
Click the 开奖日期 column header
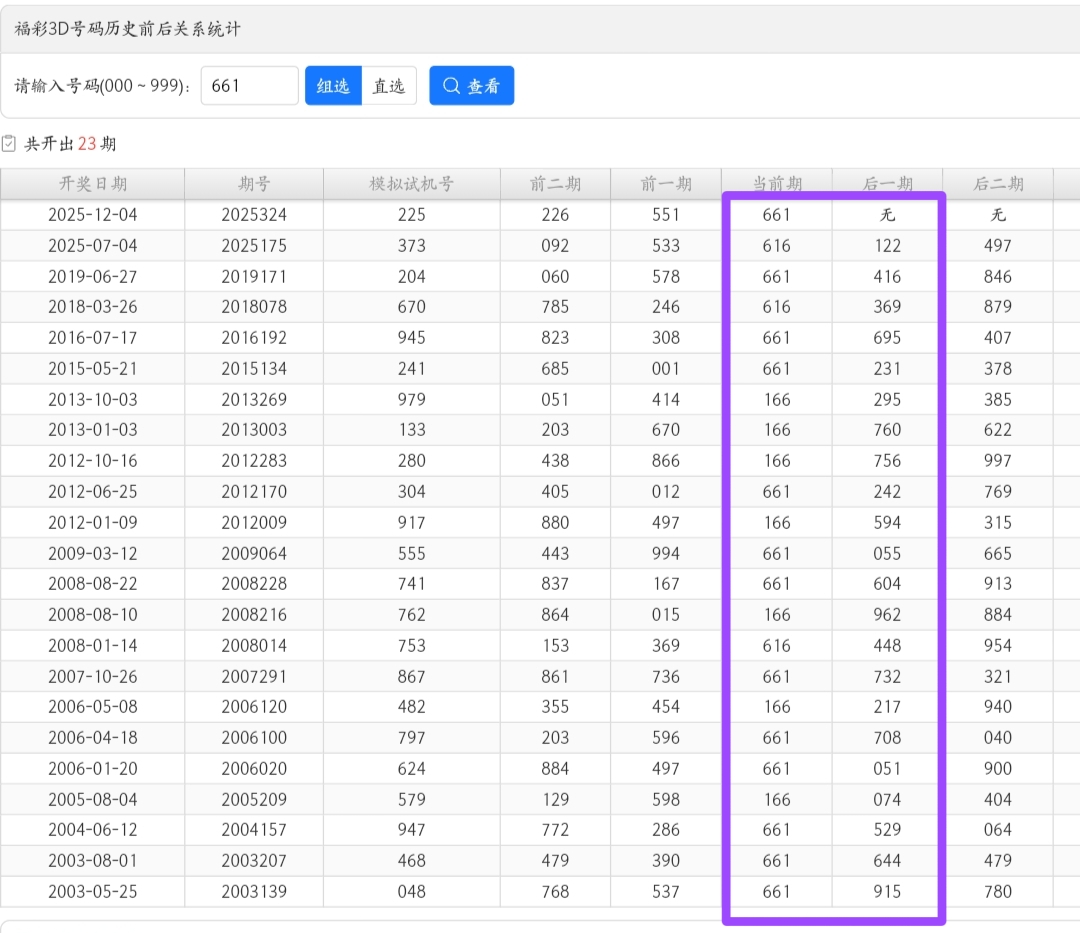(x=93, y=184)
